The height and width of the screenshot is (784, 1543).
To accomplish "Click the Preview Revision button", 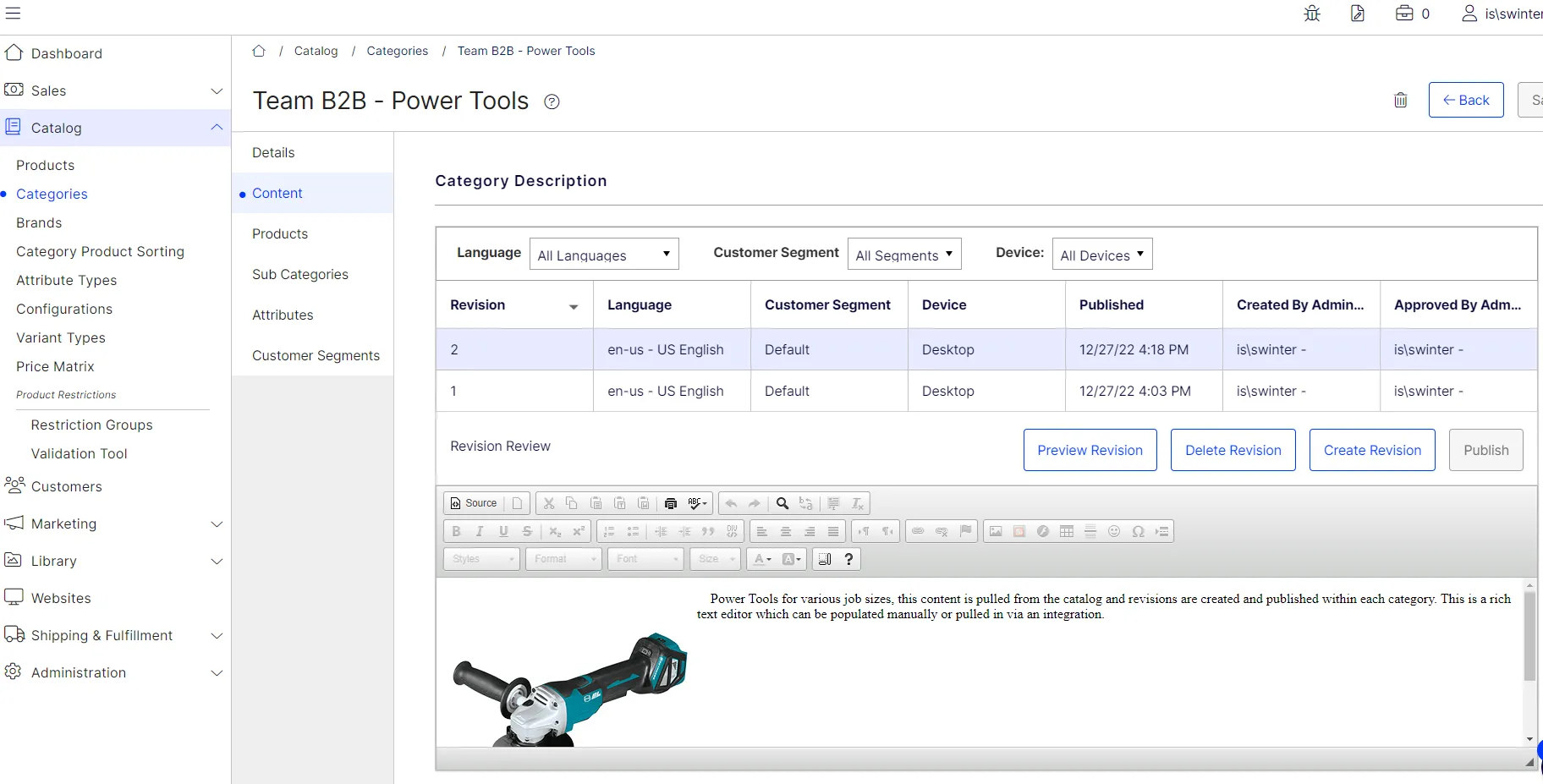I will click(x=1090, y=450).
